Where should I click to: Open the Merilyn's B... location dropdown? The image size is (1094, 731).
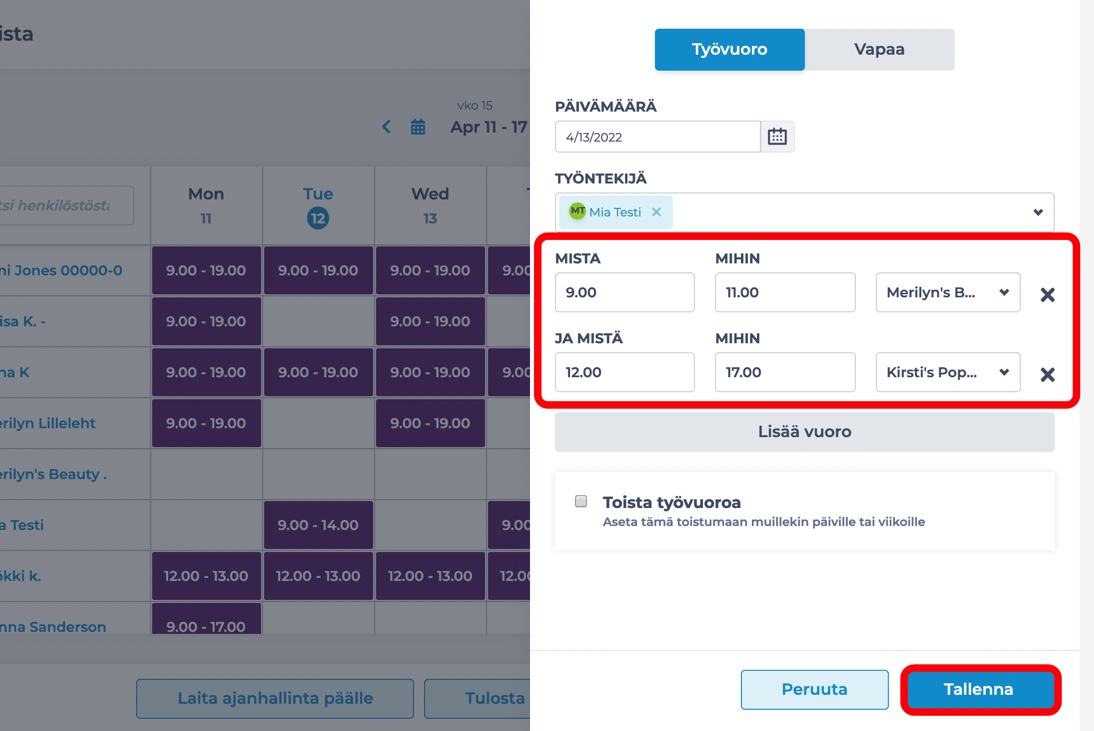click(x=947, y=292)
